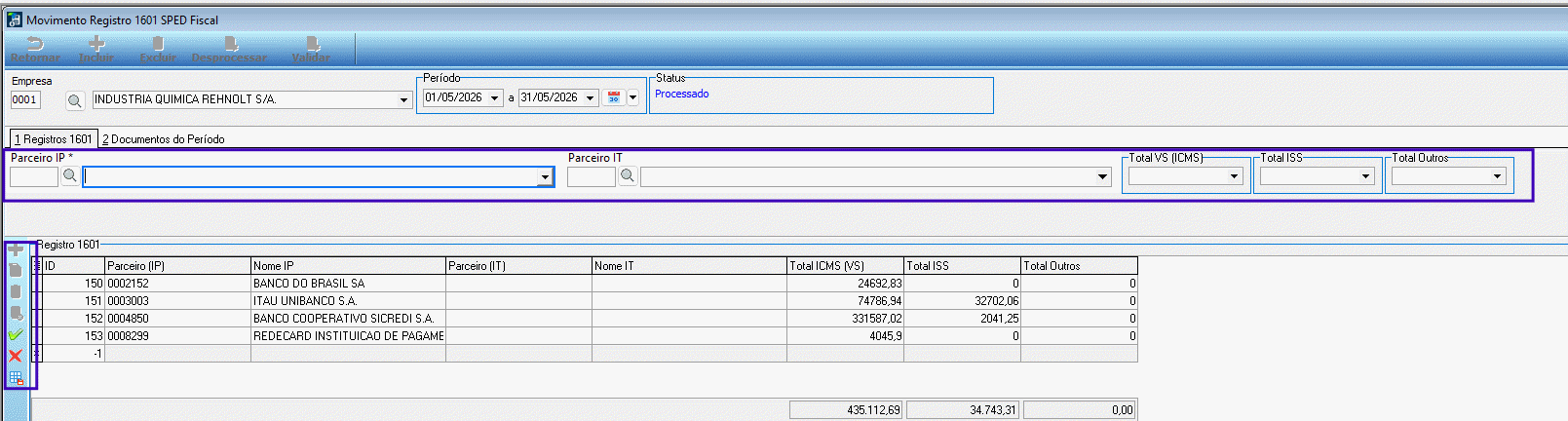Click ICMS value 24692,83
Screen dimensions: 1568x421
coord(845,284)
